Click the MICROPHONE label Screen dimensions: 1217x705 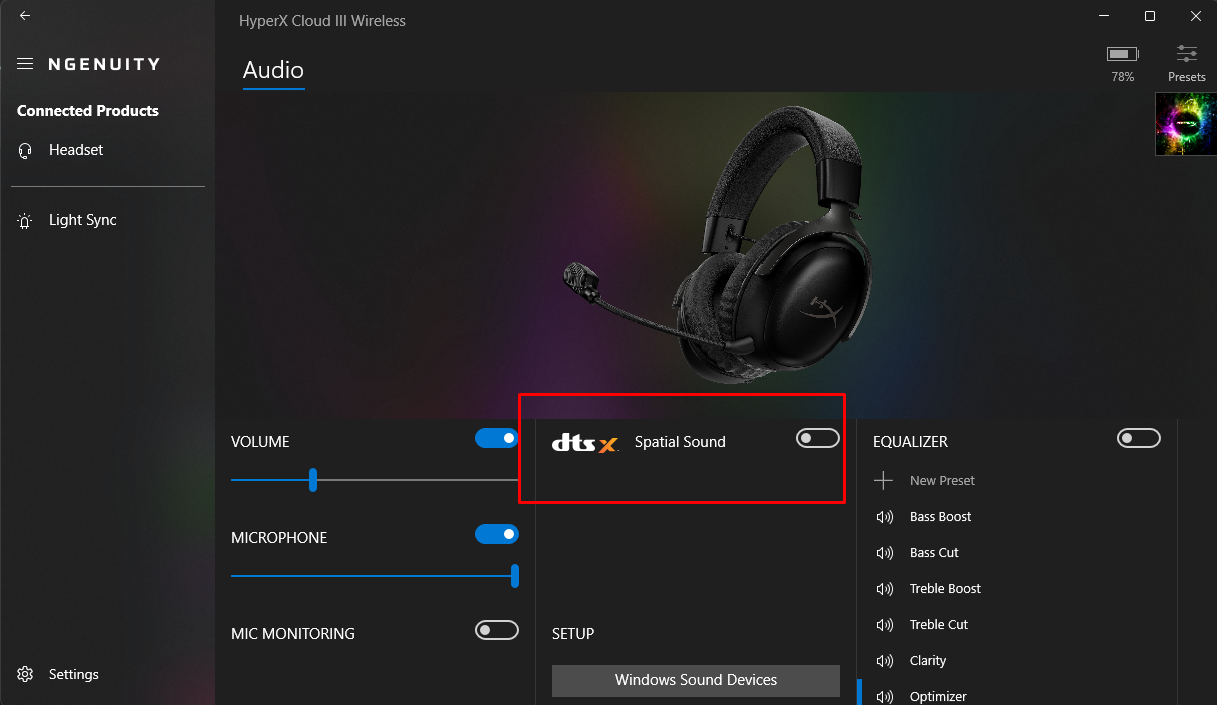point(279,538)
